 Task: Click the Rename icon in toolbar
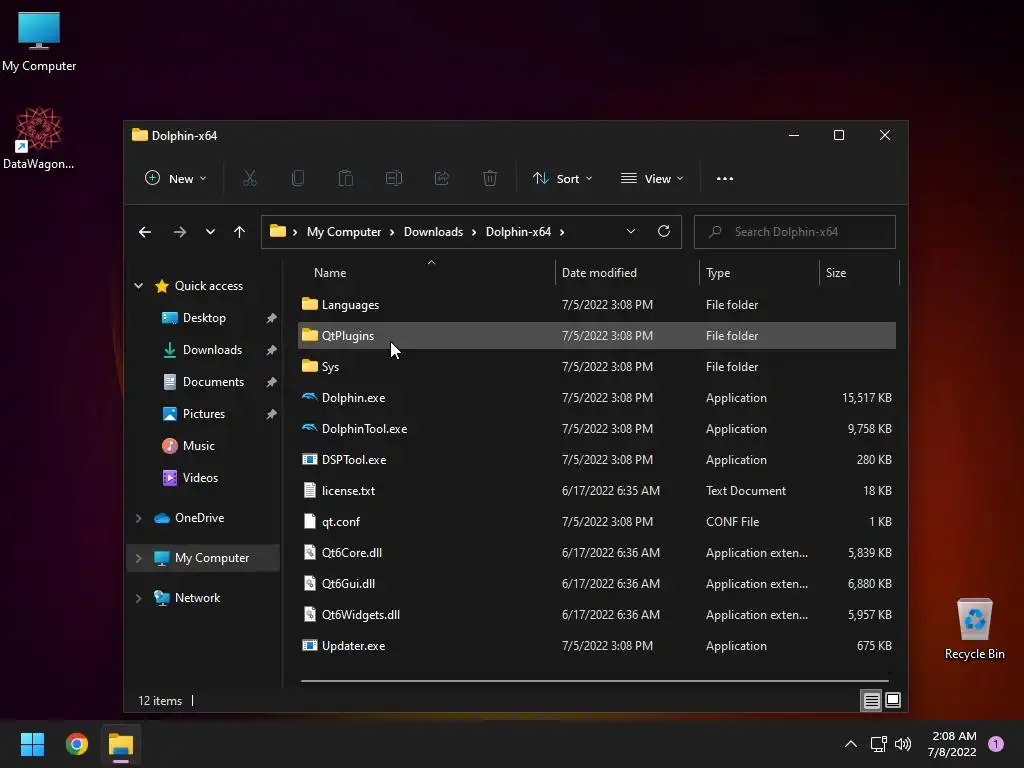[394, 178]
